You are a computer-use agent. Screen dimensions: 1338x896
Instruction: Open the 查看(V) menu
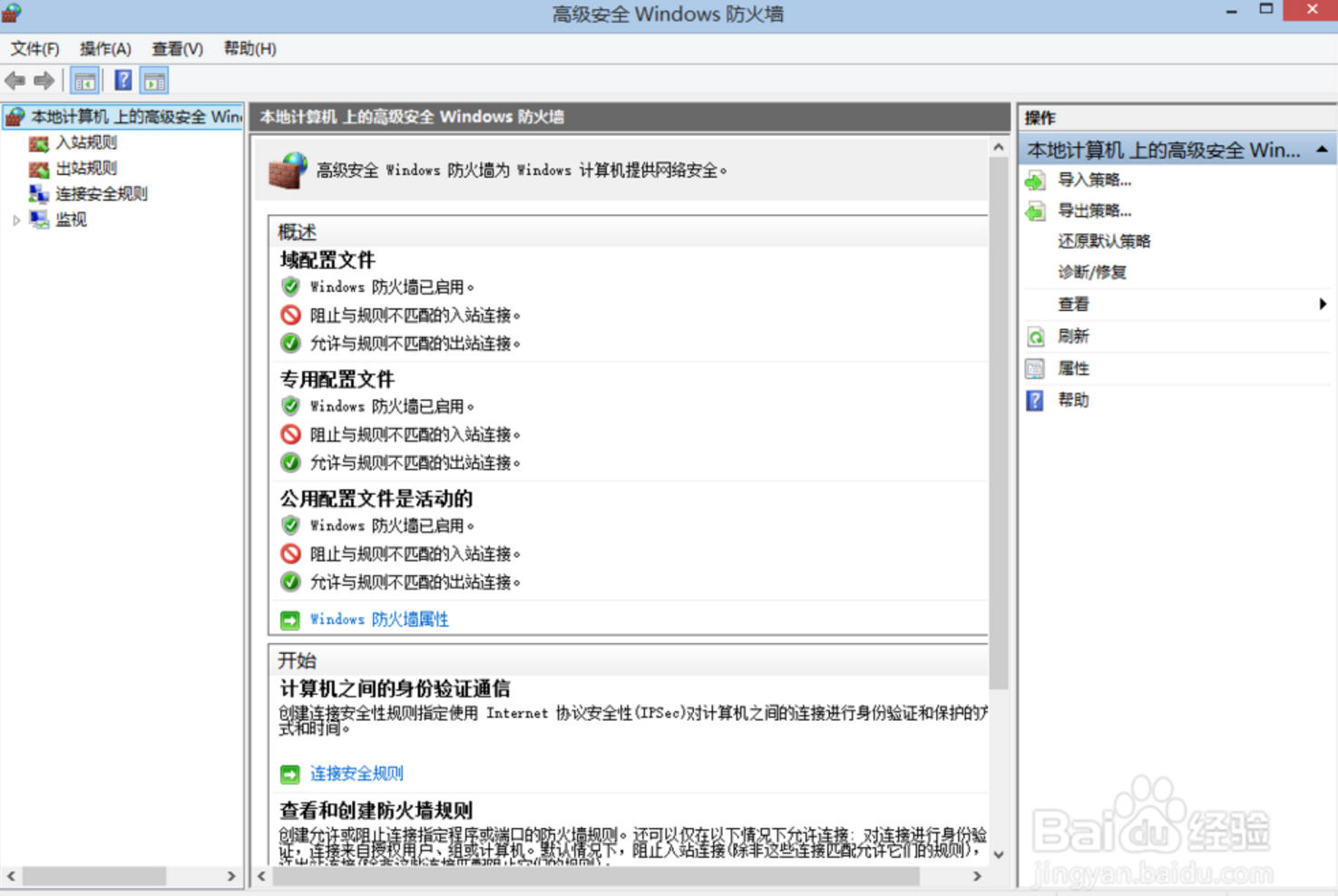177,48
